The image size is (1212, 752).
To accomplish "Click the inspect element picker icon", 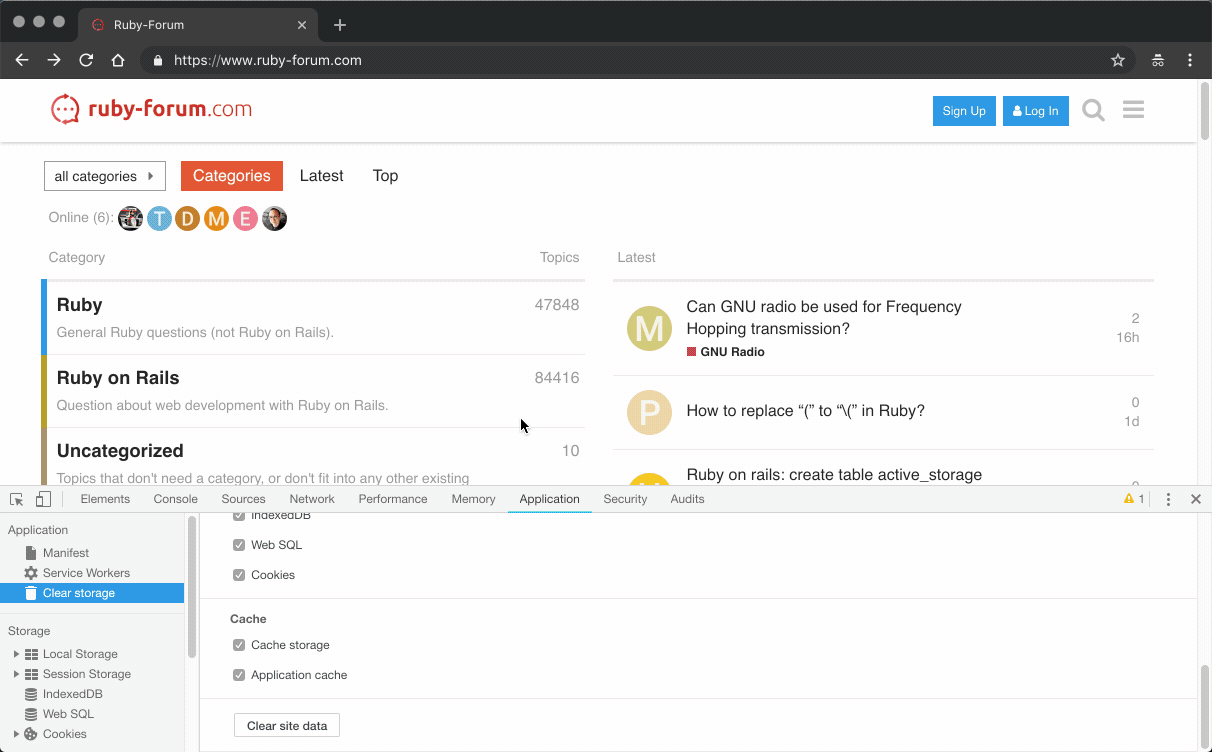I will 17,499.
